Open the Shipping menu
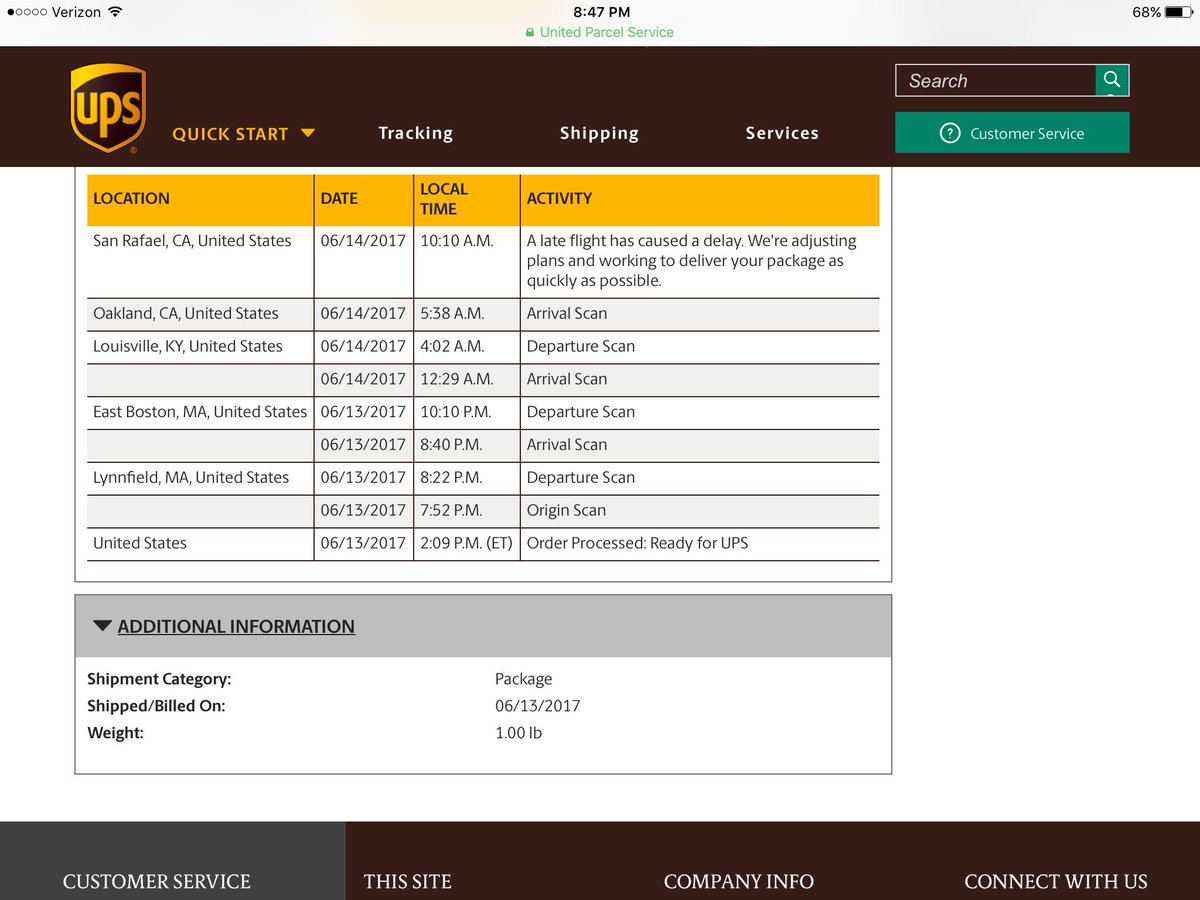Viewport: 1200px width, 900px height. pyautogui.click(x=599, y=133)
